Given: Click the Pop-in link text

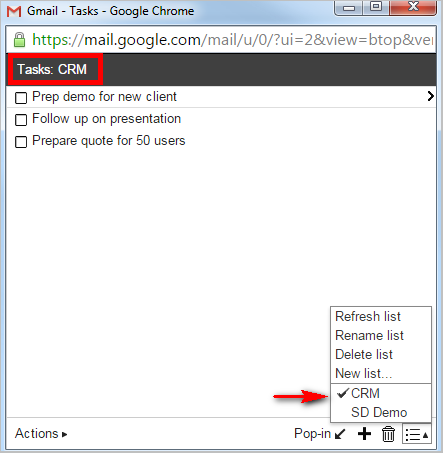Looking at the screenshot, I should 312,434.
